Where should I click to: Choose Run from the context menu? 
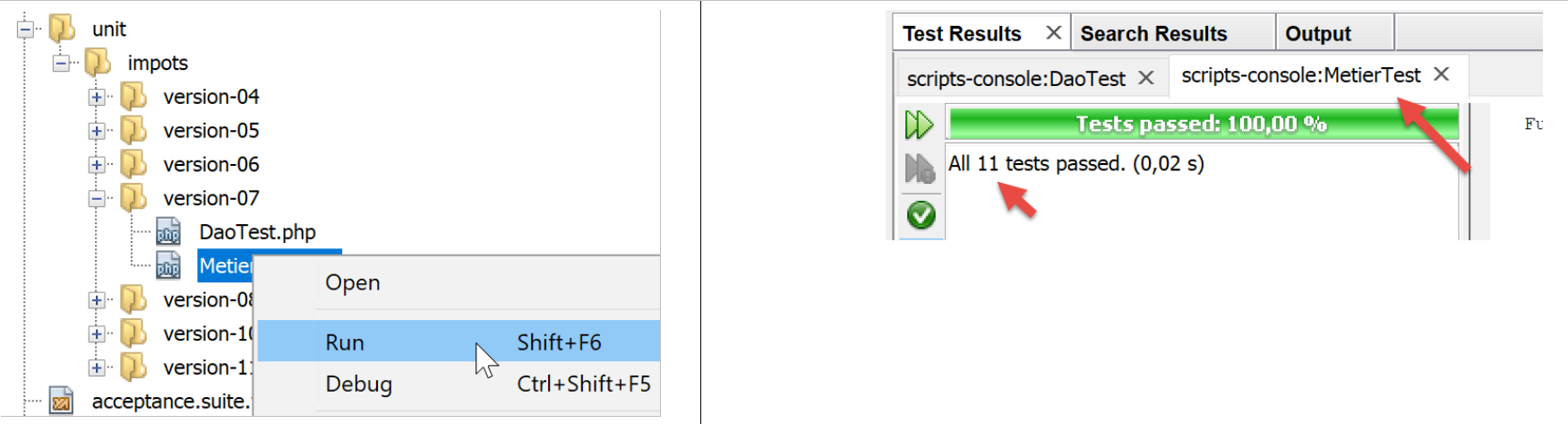[x=345, y=342]
